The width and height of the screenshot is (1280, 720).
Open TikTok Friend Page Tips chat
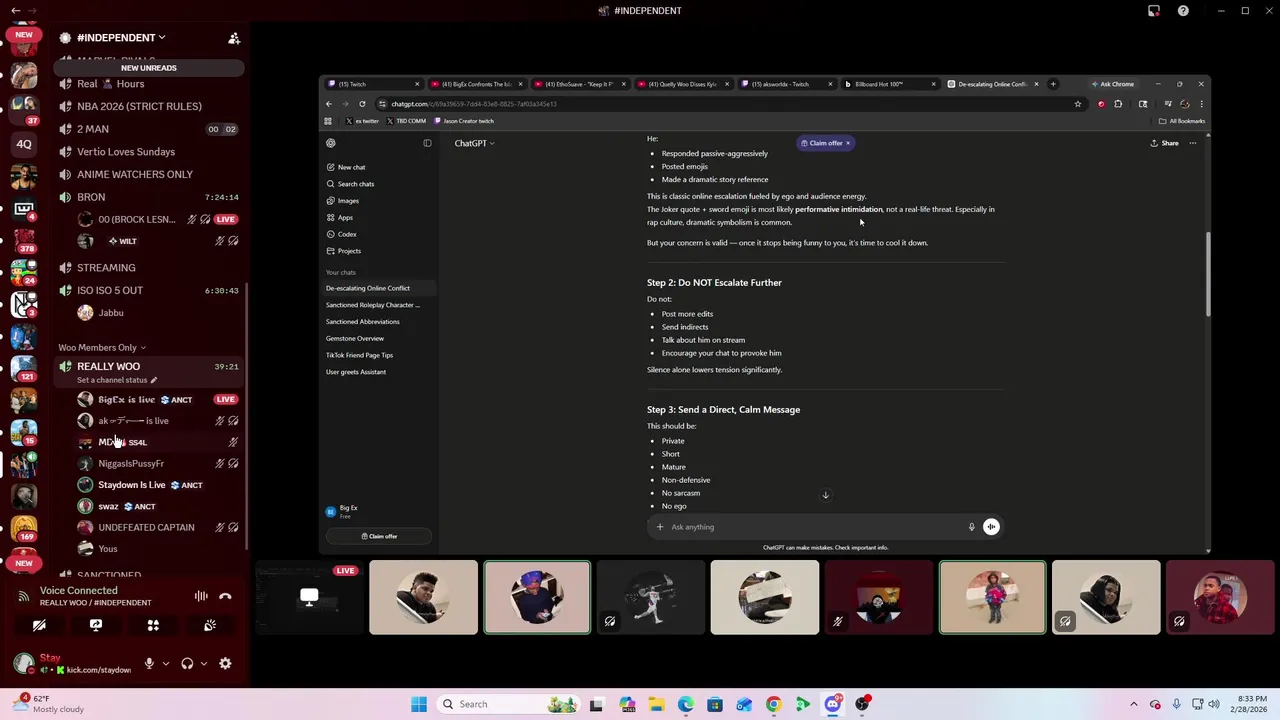359,355
